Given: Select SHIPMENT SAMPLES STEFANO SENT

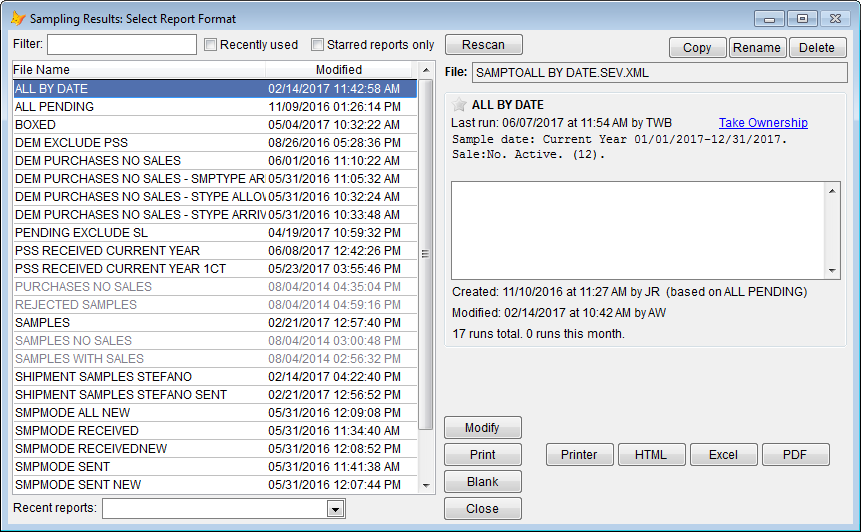Looking at the screenshot, I should pyautogui.click(x=215, y=395).
